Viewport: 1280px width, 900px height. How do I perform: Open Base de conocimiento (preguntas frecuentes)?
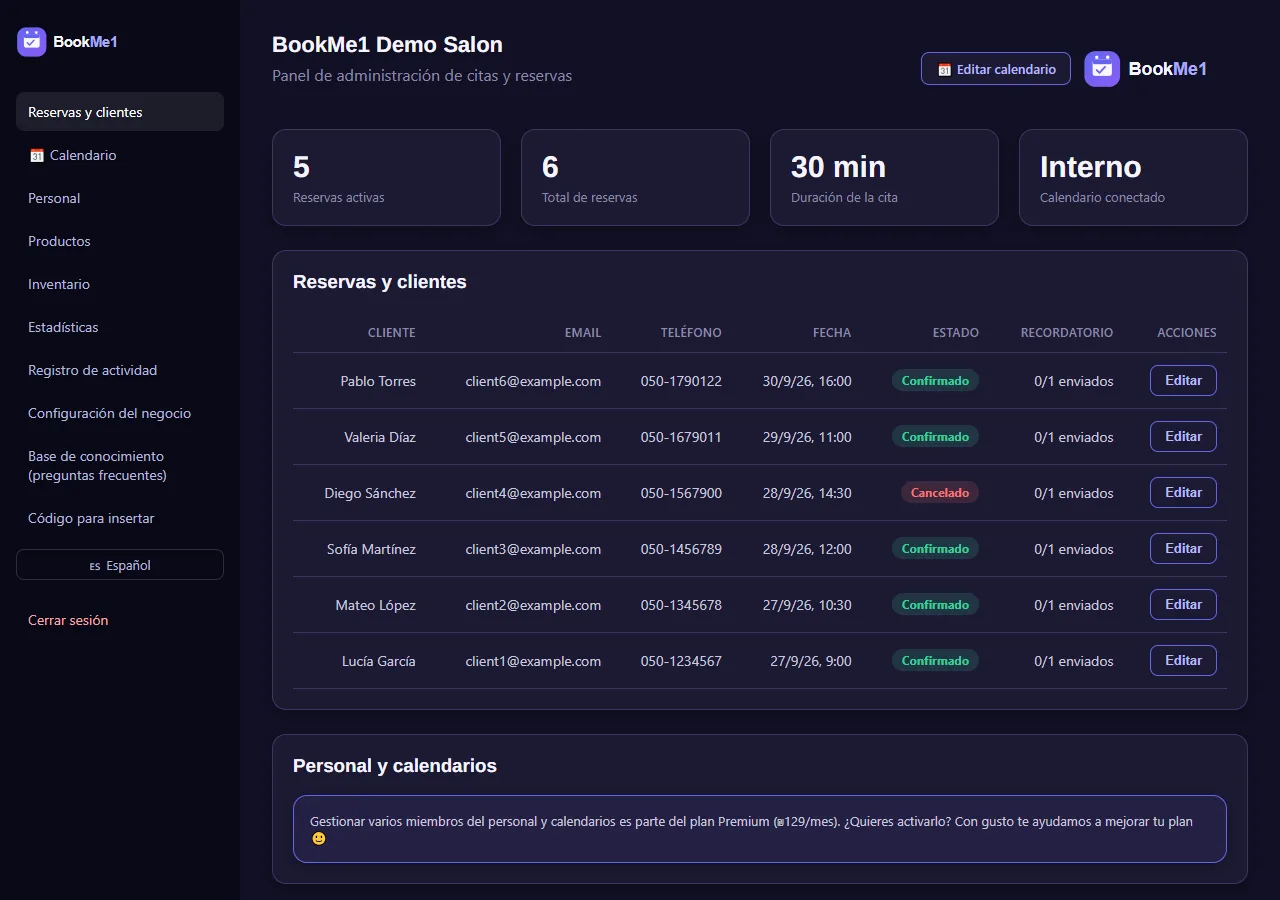coord(120,466)
